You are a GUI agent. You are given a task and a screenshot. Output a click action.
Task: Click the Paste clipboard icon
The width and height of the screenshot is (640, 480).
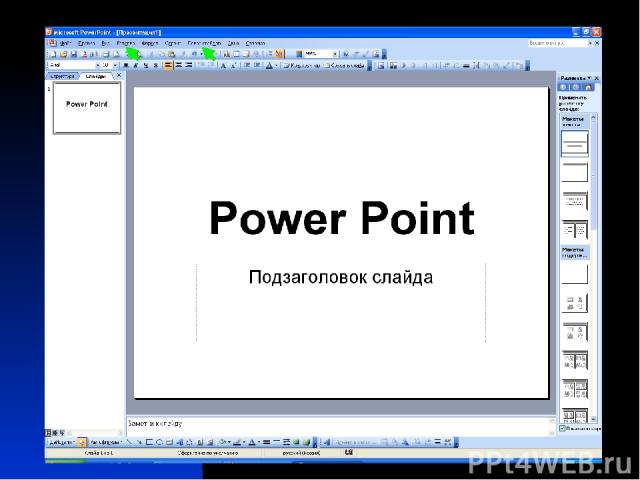point(172,54)
